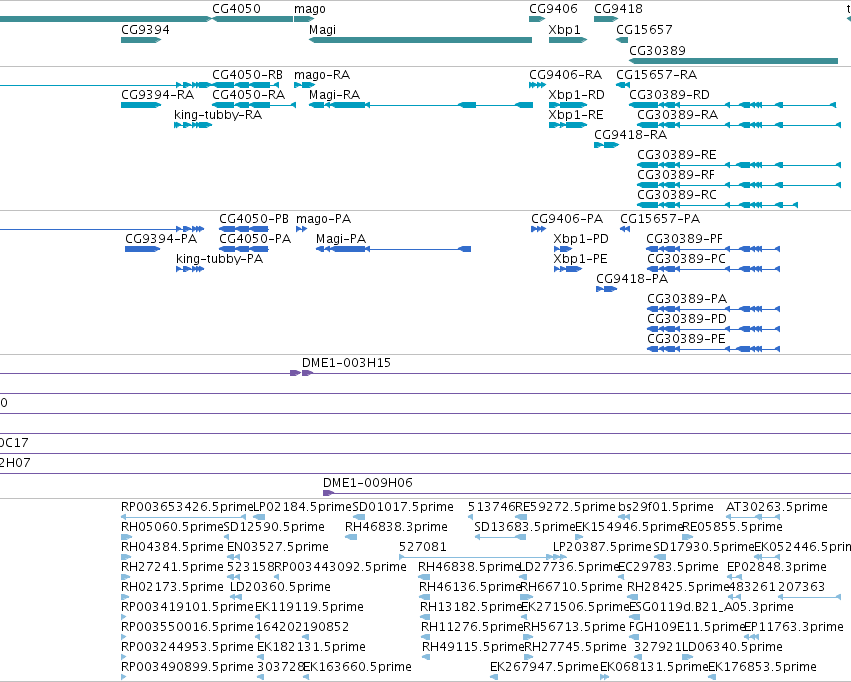Select the mago-PA protein label
Viewport: 851px width, 682px height.
coord(323,219)
